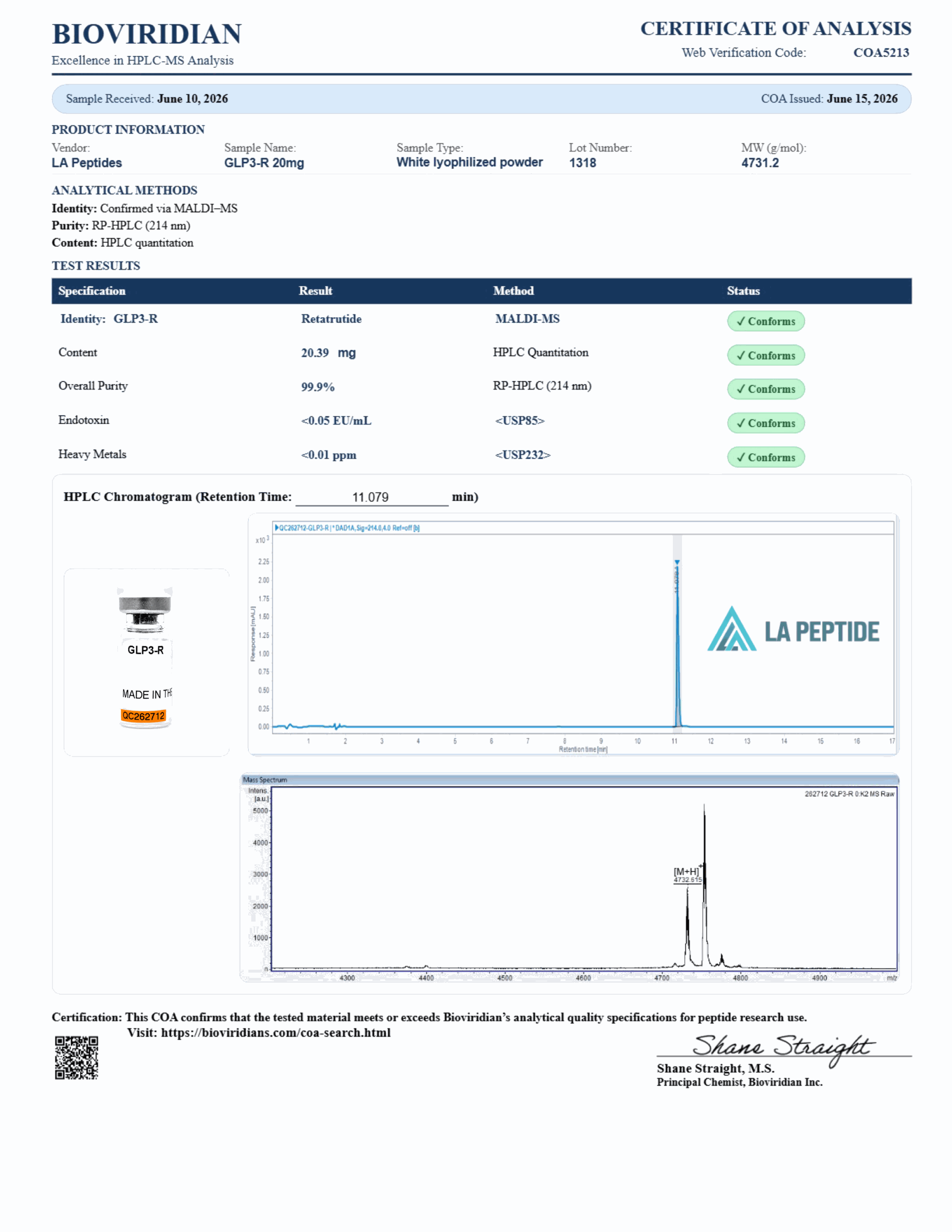The width and height of the screenshot is (952, 1232).
Task: Click the Mass Spectrum panel title bar
Action: (569, 780)
